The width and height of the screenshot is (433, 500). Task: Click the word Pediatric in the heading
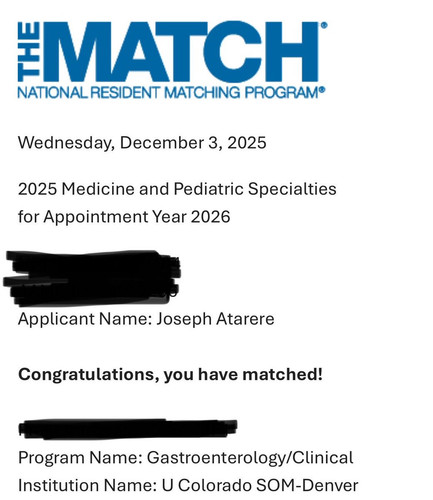(x=209, y=189)
